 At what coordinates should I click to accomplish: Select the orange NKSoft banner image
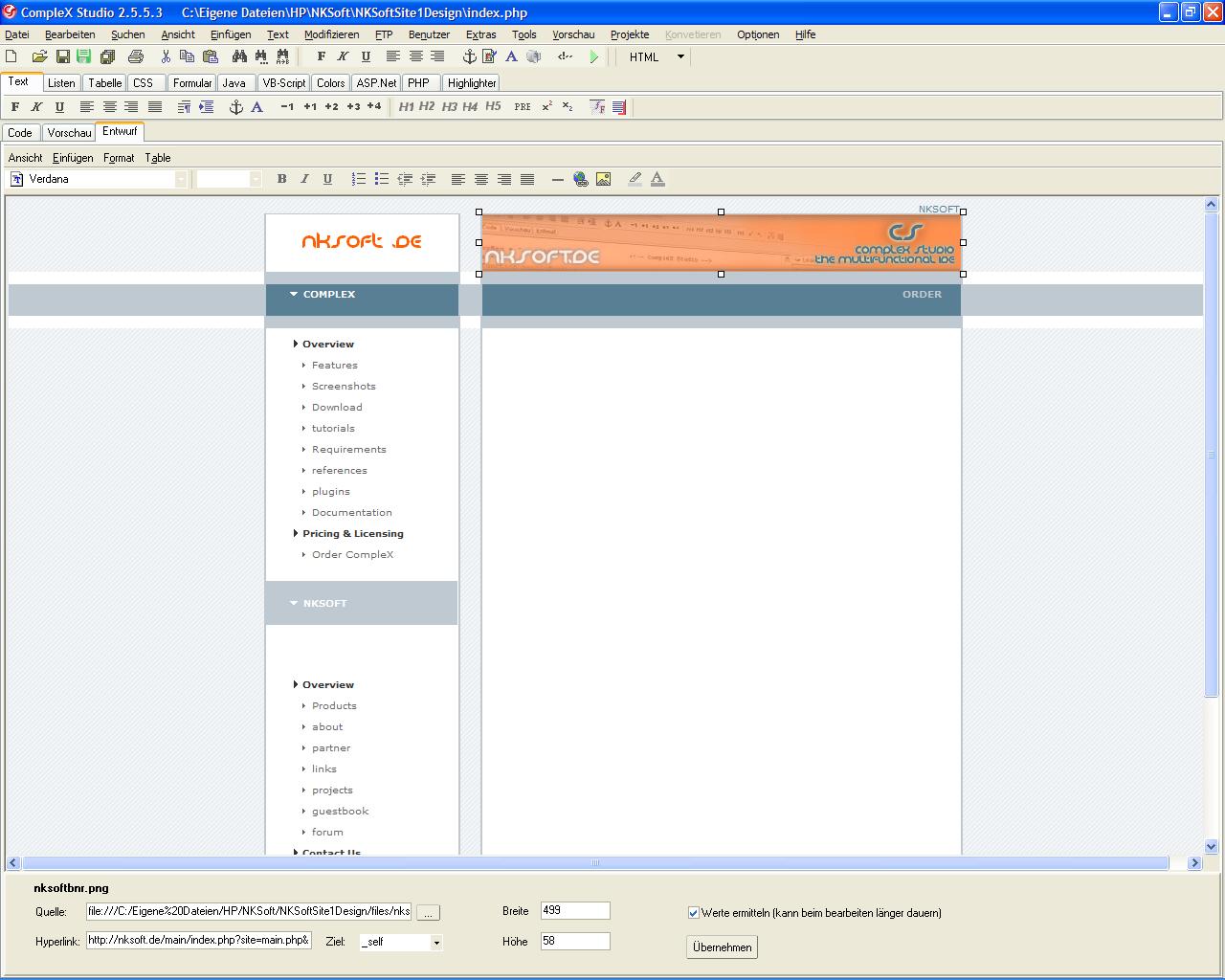click(722, 243)
